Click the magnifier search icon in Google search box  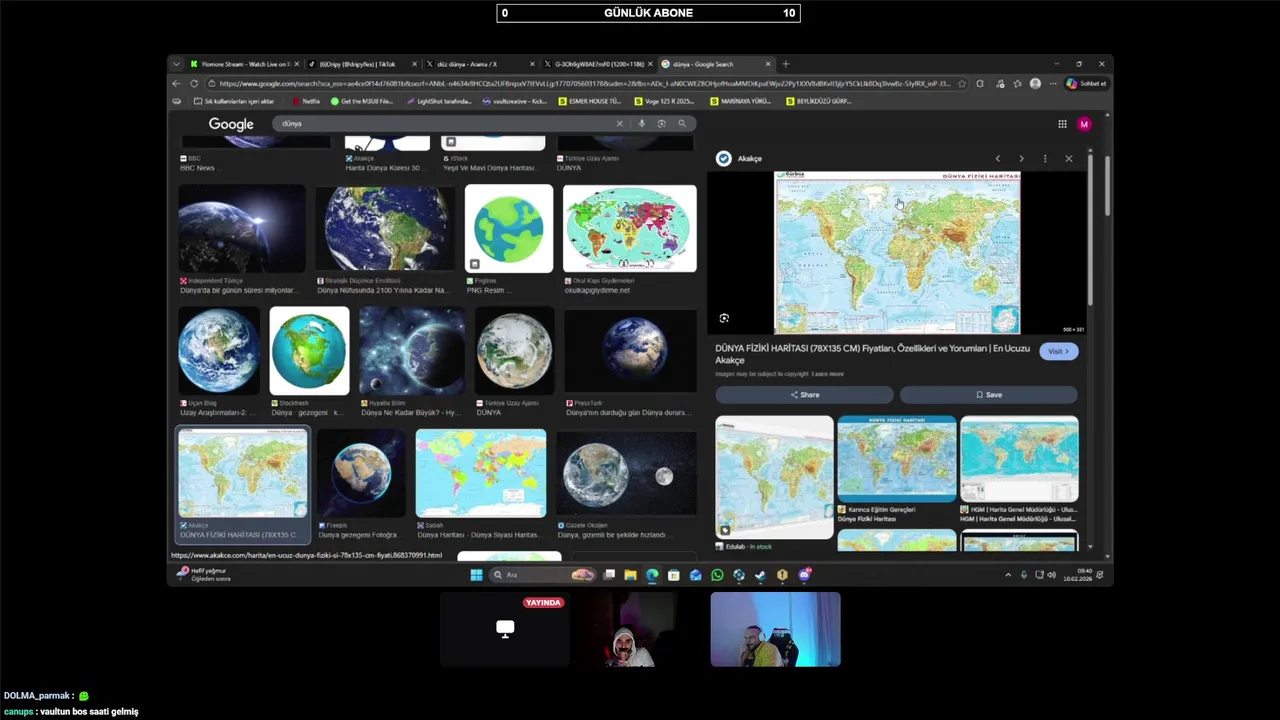(x=682, y=124)
